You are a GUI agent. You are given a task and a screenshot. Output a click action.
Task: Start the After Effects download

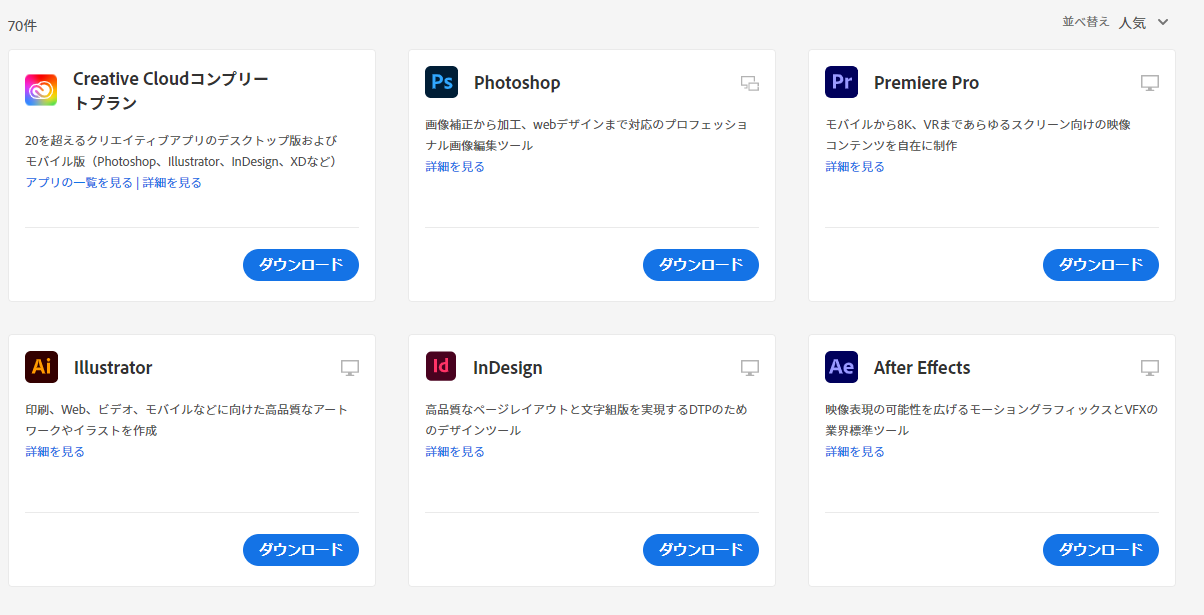(1100, 550)
